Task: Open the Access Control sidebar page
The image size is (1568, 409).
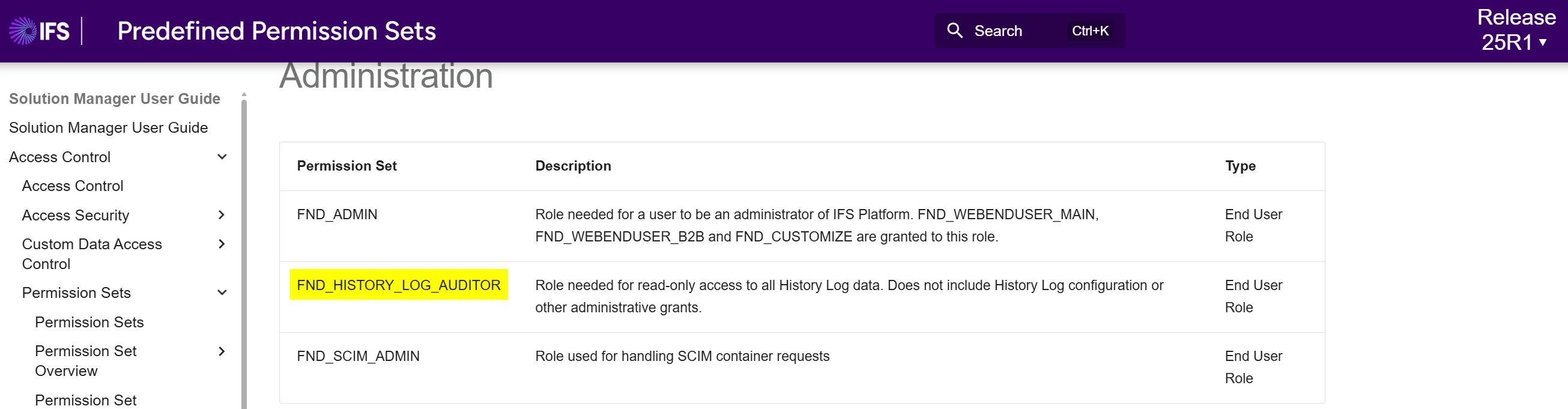Action: coord(73,186)
